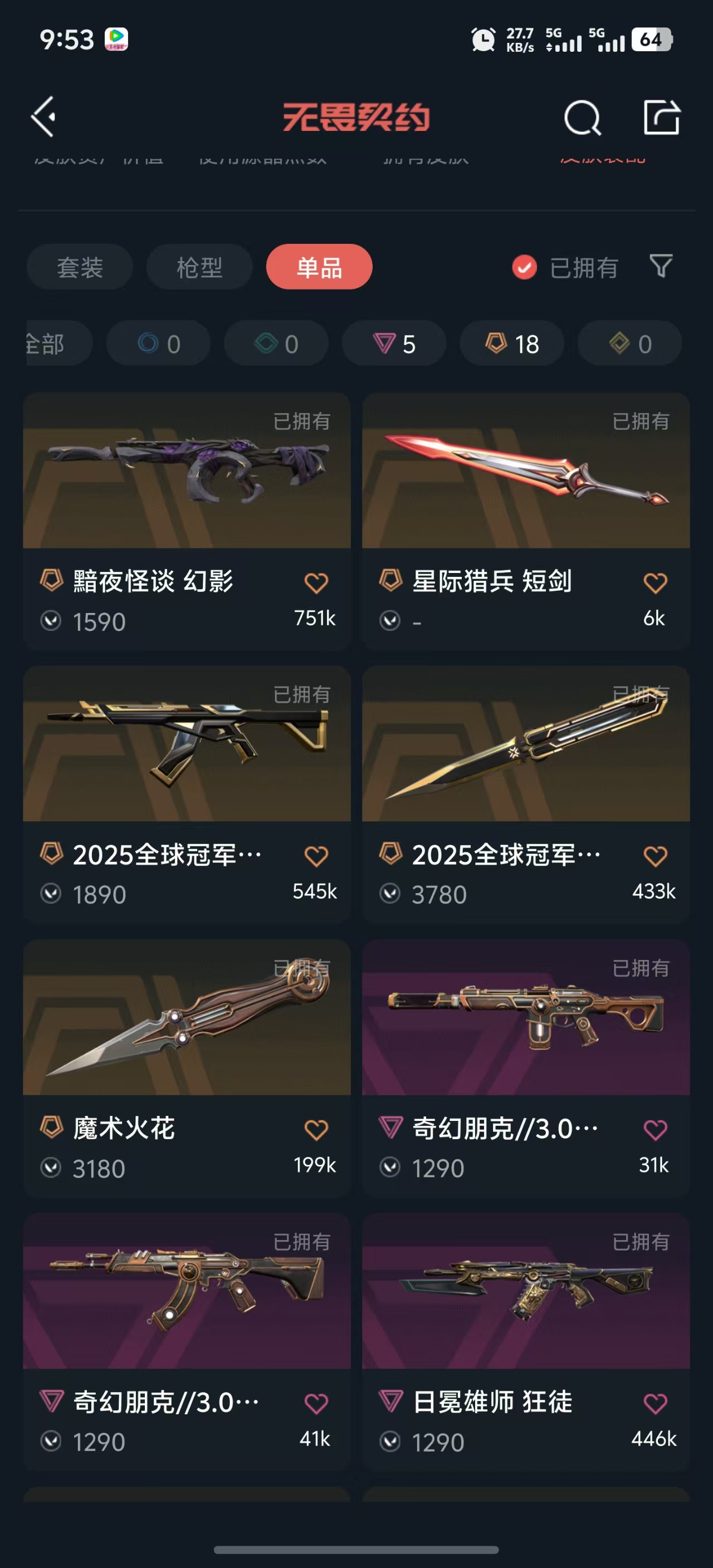
Task: Like the 魔术火花 knife heart icon
Action: (316, 1130)
